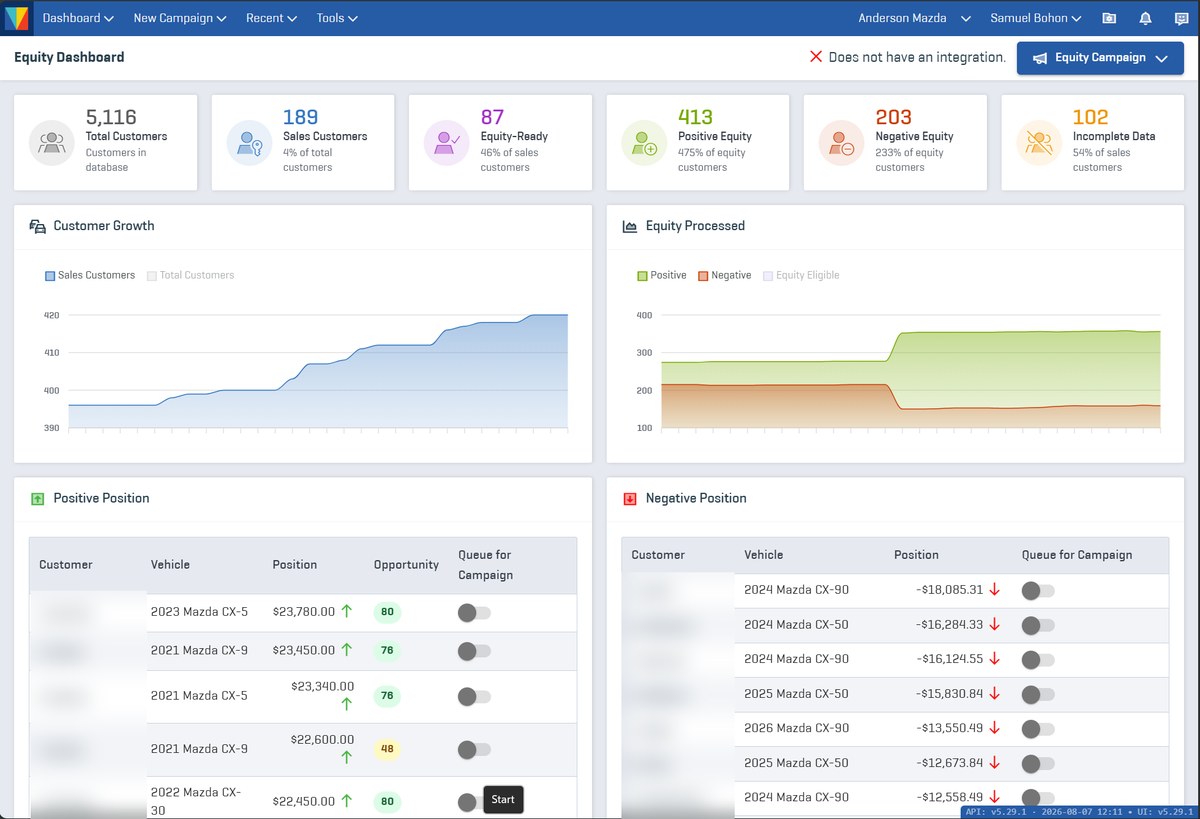1200x819 pixels.
Task: Open the New Campaign dropdown menu
Action: [180, 18]
